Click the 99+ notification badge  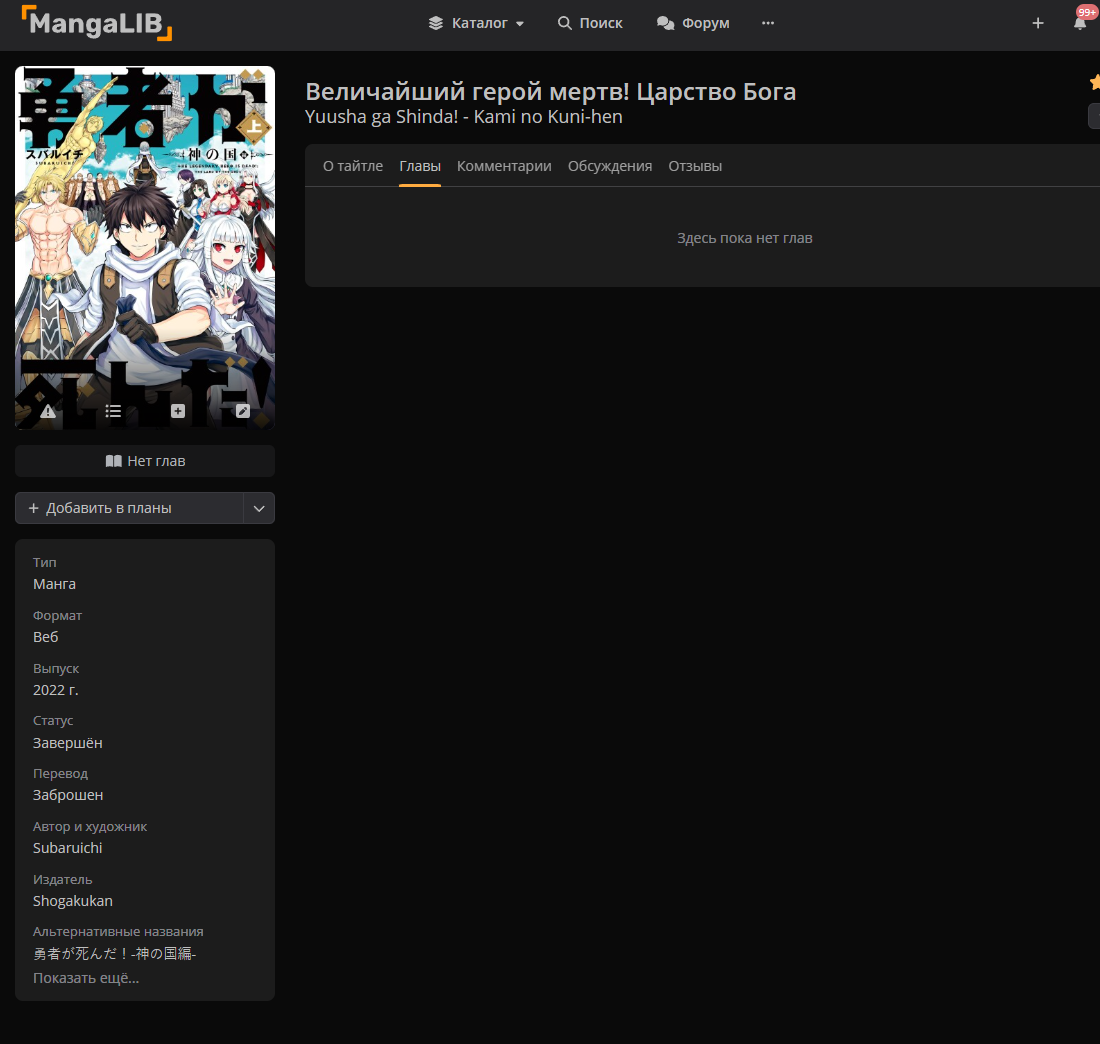coord(1087,12)
